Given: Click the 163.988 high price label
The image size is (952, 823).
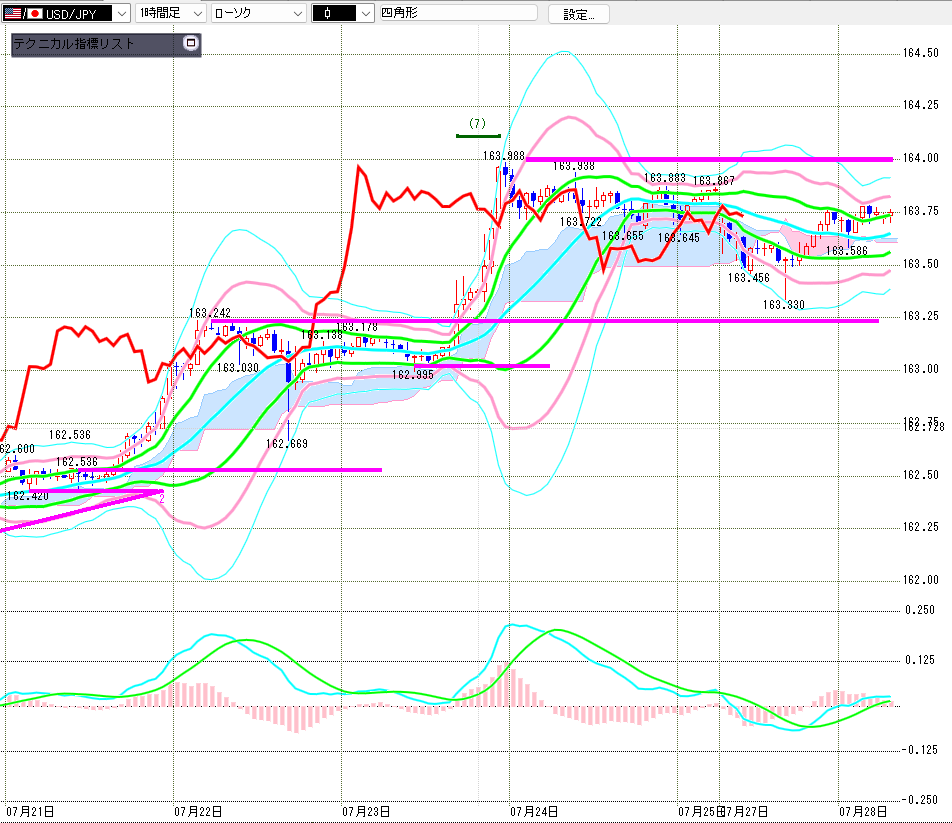Looking at the screenshot, I should (x=503, y=156).
